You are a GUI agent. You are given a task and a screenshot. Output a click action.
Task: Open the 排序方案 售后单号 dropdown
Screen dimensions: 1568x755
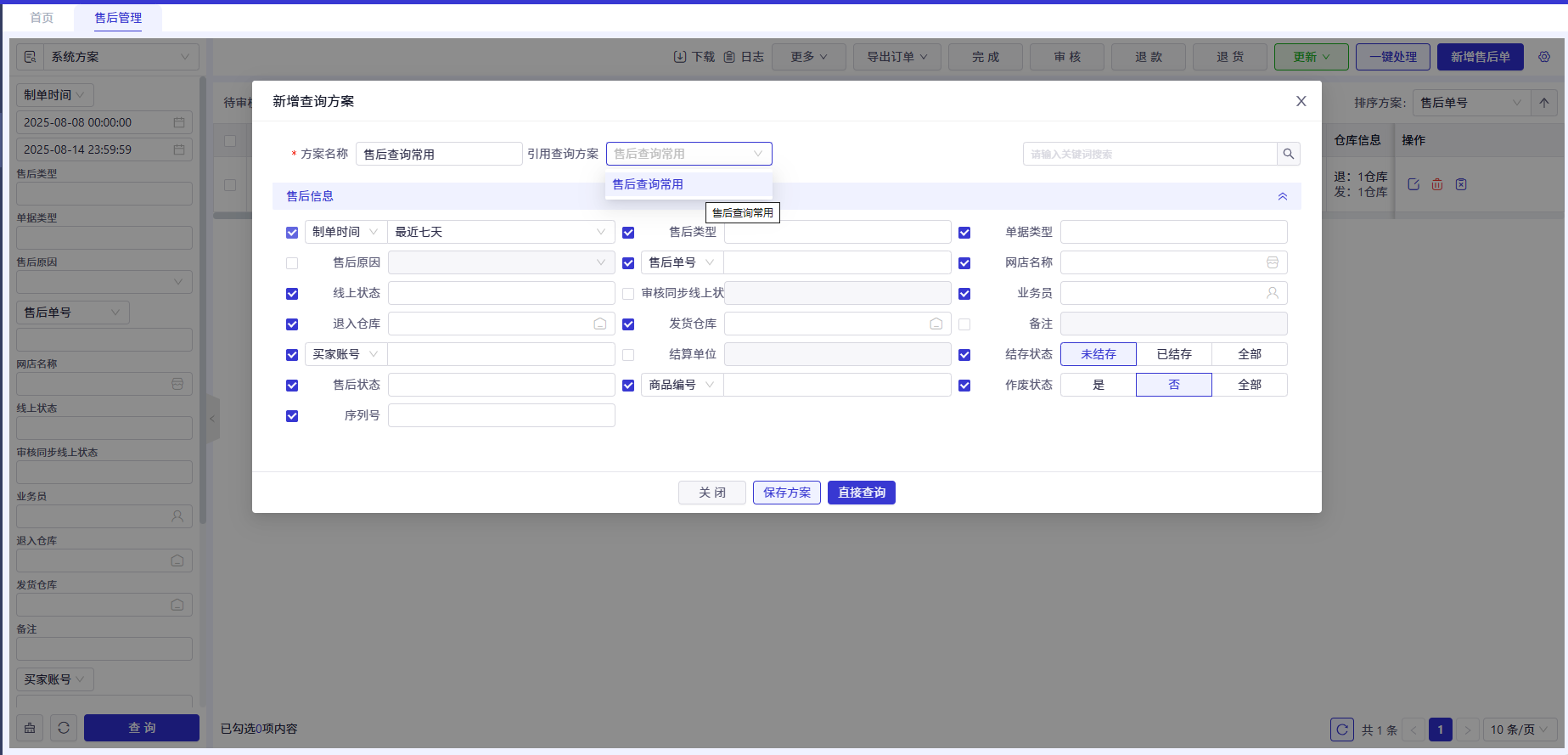point(1471,103)
